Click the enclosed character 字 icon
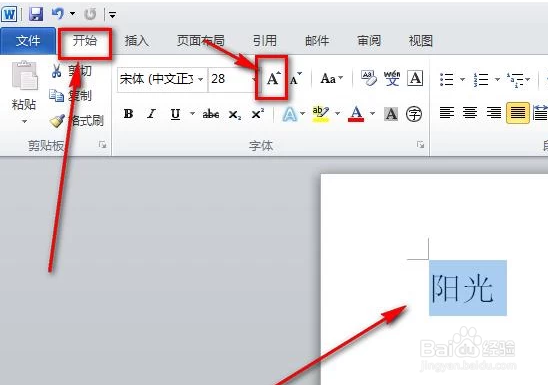The width and height of the screenshot is (548, 385). tap(414, 114)
